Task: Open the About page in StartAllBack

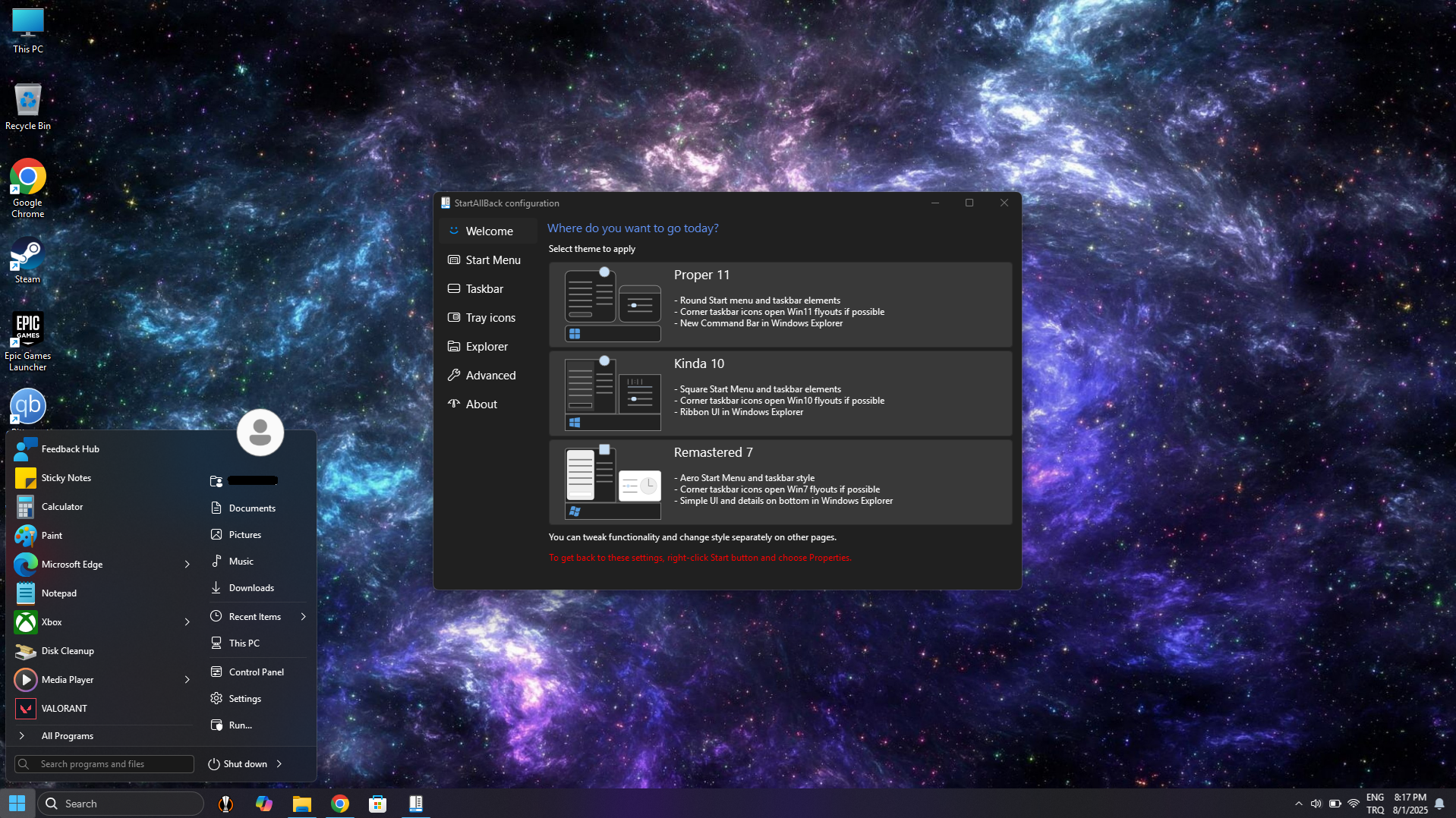Action: click(488, 404)
